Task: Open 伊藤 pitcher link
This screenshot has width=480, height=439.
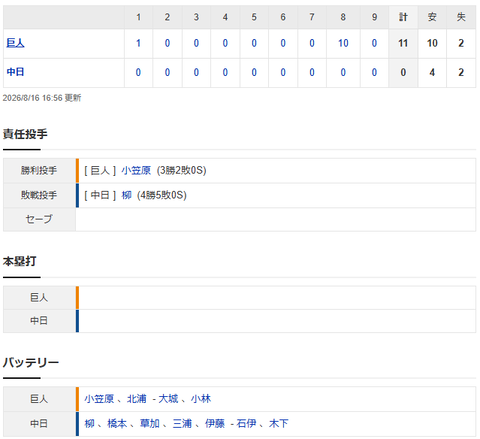Action: point(215,424)
